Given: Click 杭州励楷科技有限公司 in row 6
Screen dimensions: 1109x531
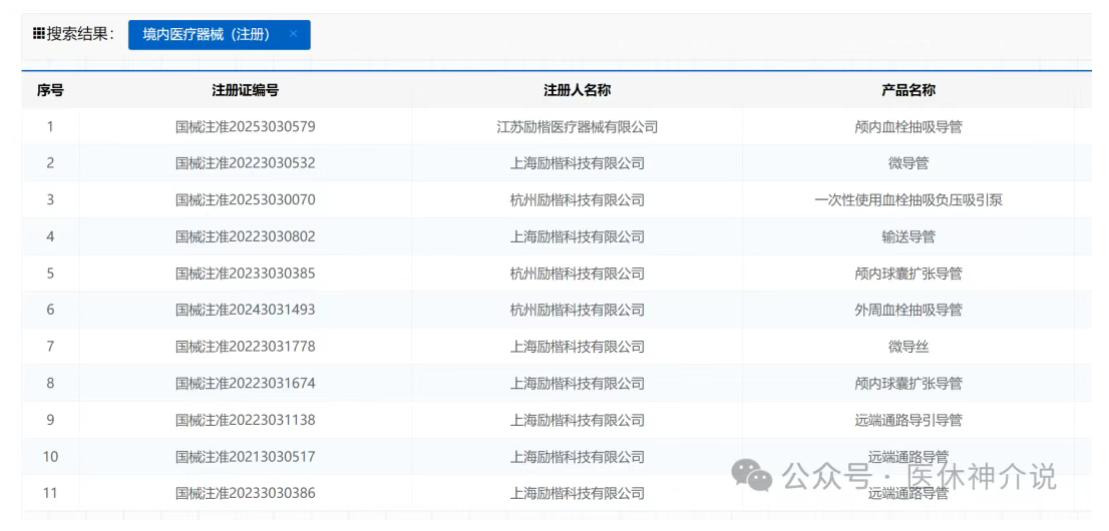Looking at the screenshot, I should tap(577, 310).
